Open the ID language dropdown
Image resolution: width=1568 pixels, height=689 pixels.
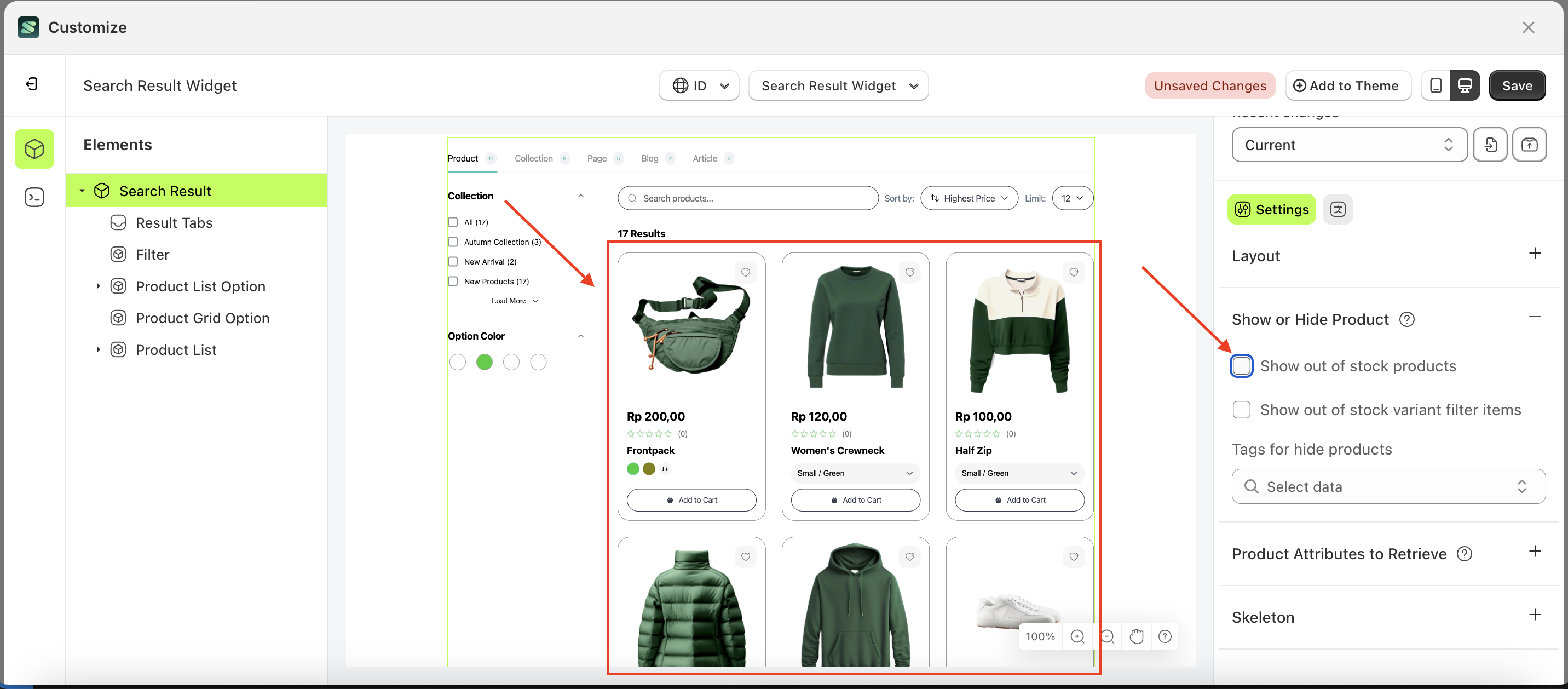point(699,86)
